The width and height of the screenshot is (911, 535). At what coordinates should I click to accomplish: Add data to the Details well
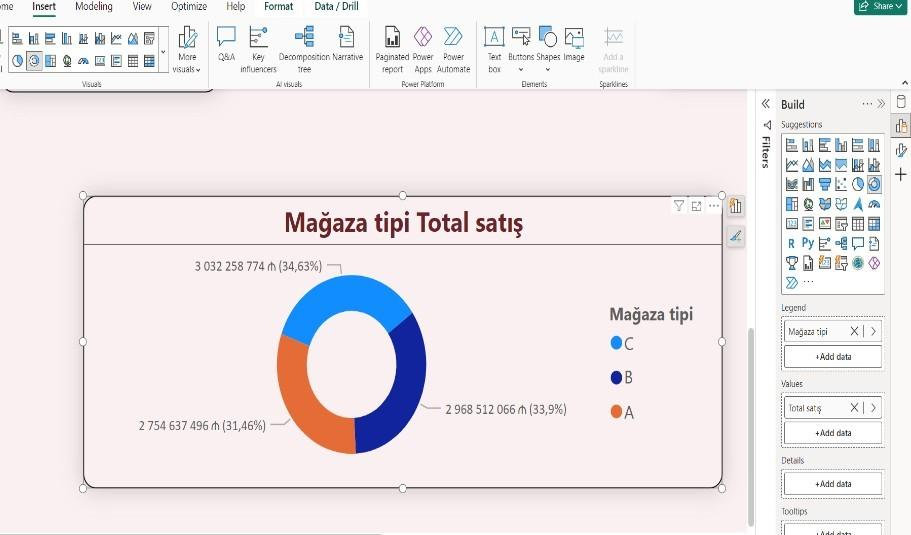(833, 484)
